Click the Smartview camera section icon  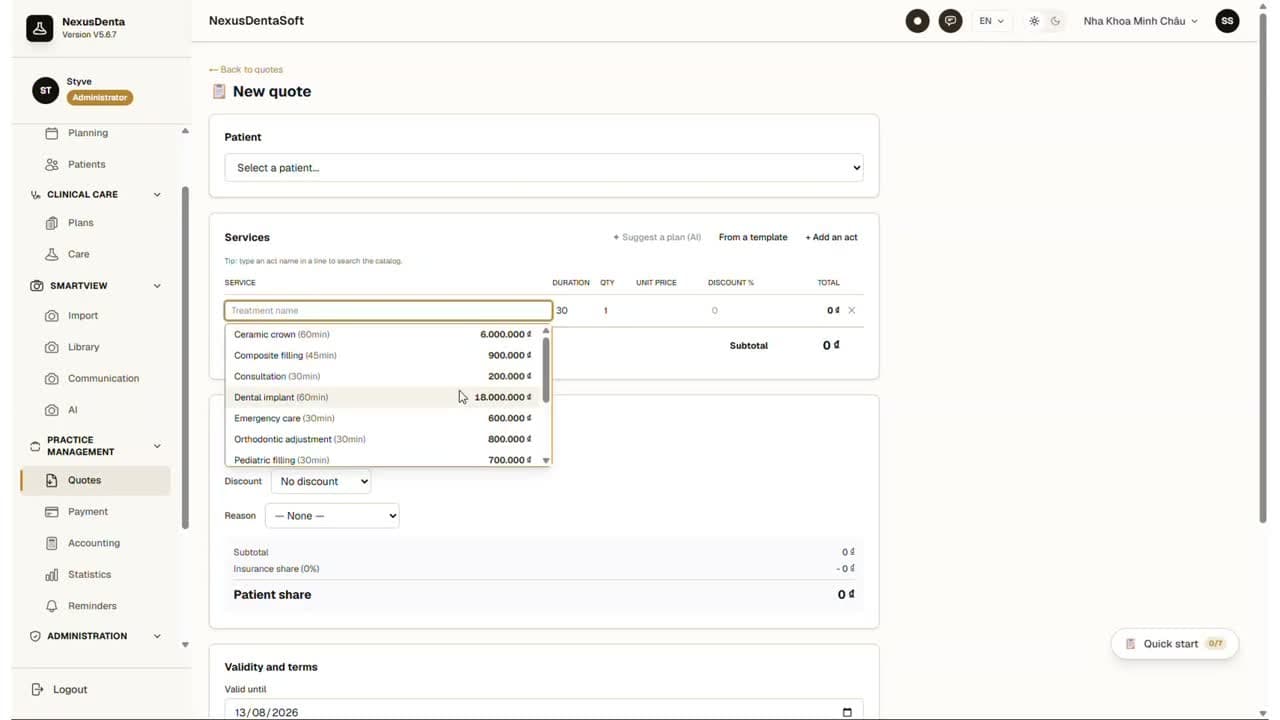click(37, 286)
